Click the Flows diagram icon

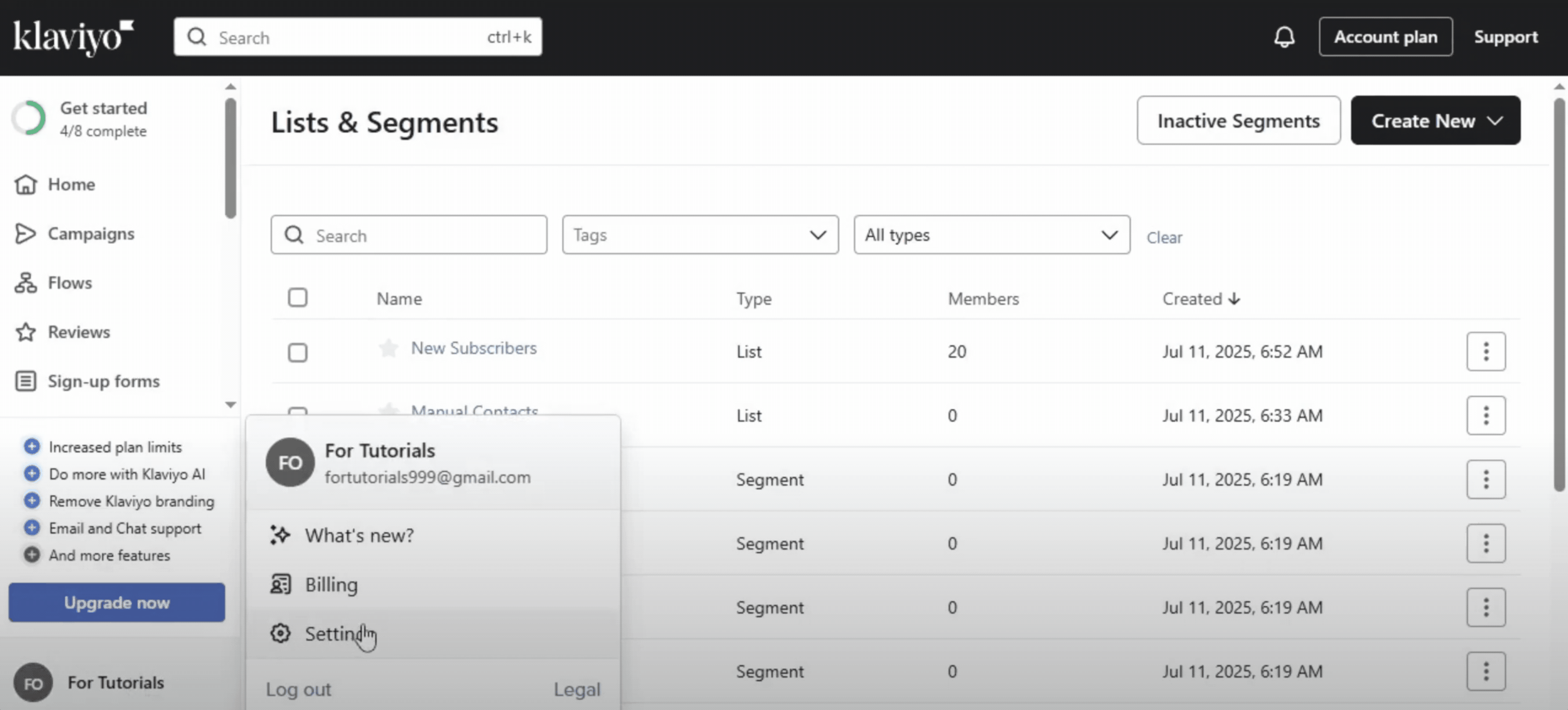pos(25,283)
